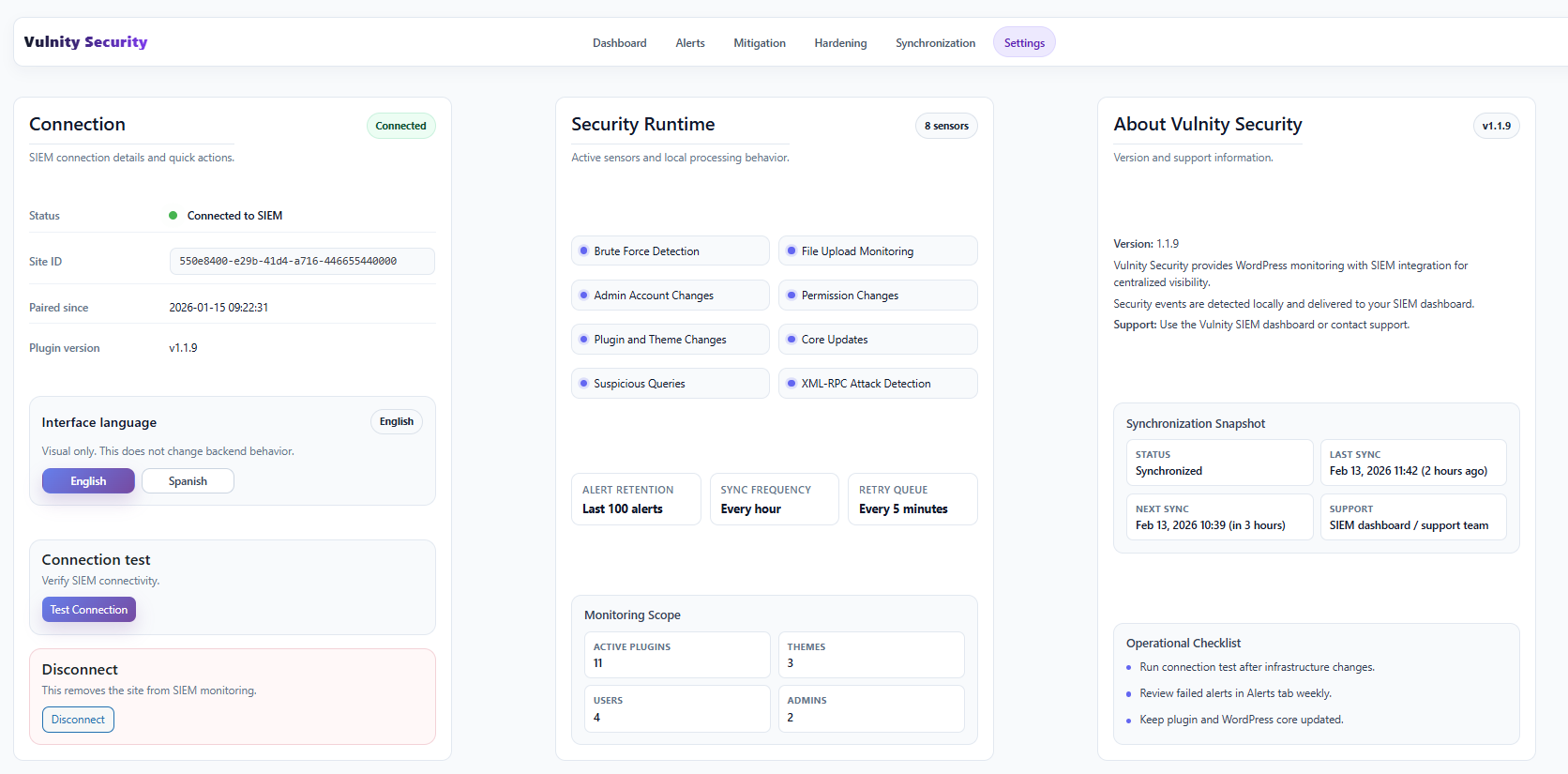
Task: Click the English language badge
Action: coord(397,422)
